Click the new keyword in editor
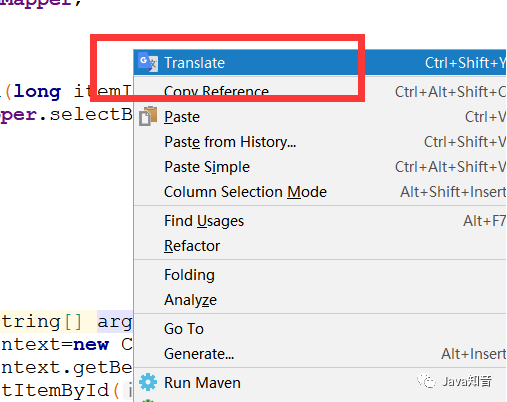 click(91, 344)
